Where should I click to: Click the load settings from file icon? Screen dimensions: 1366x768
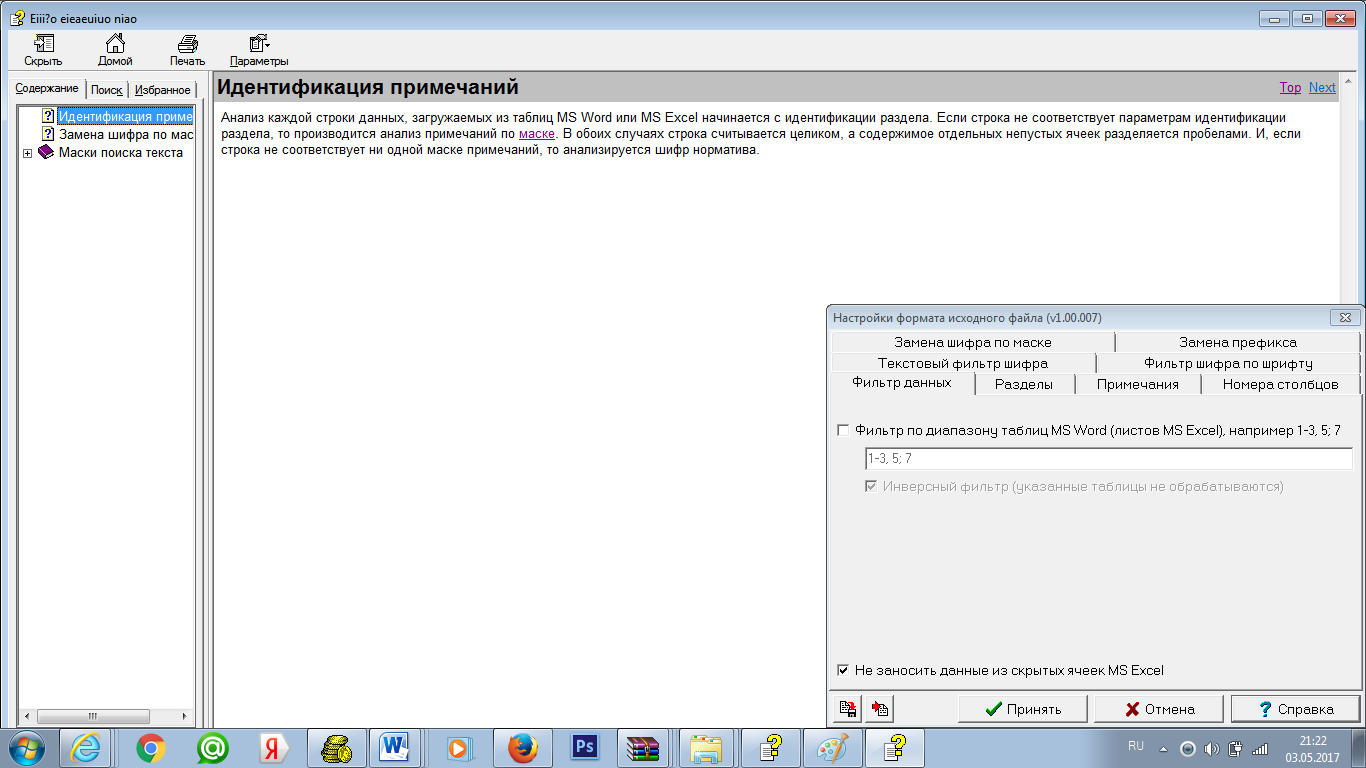tap(880, 709)
